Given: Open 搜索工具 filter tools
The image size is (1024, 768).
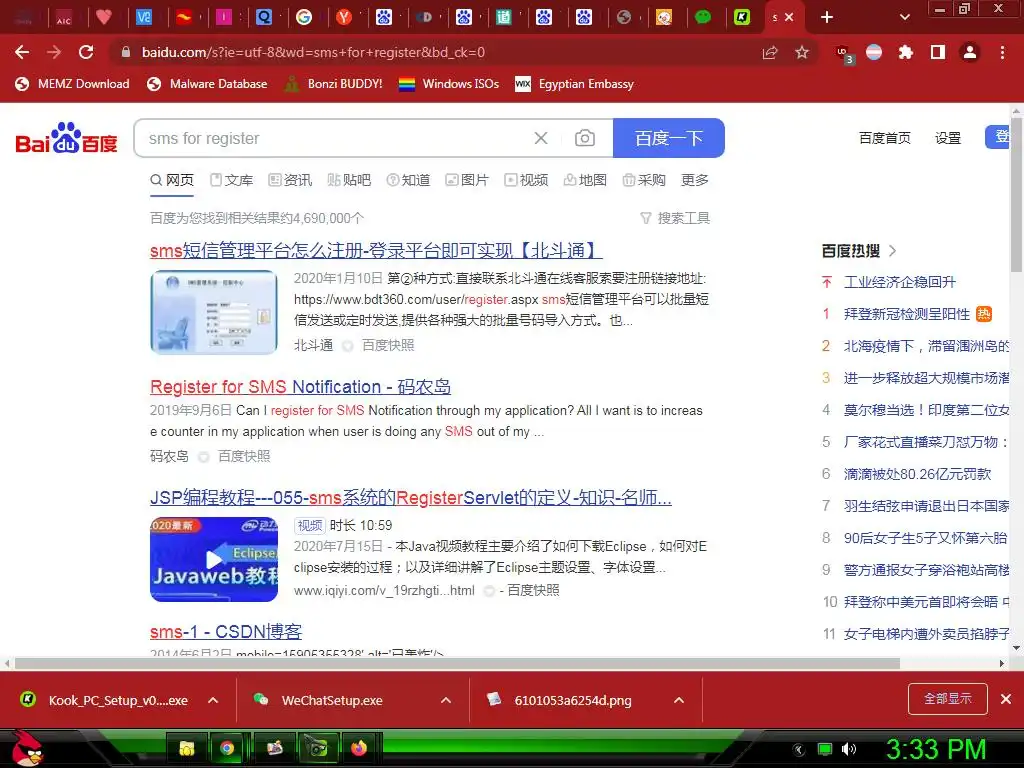Looking at the screenshot, I should [675, 218].
